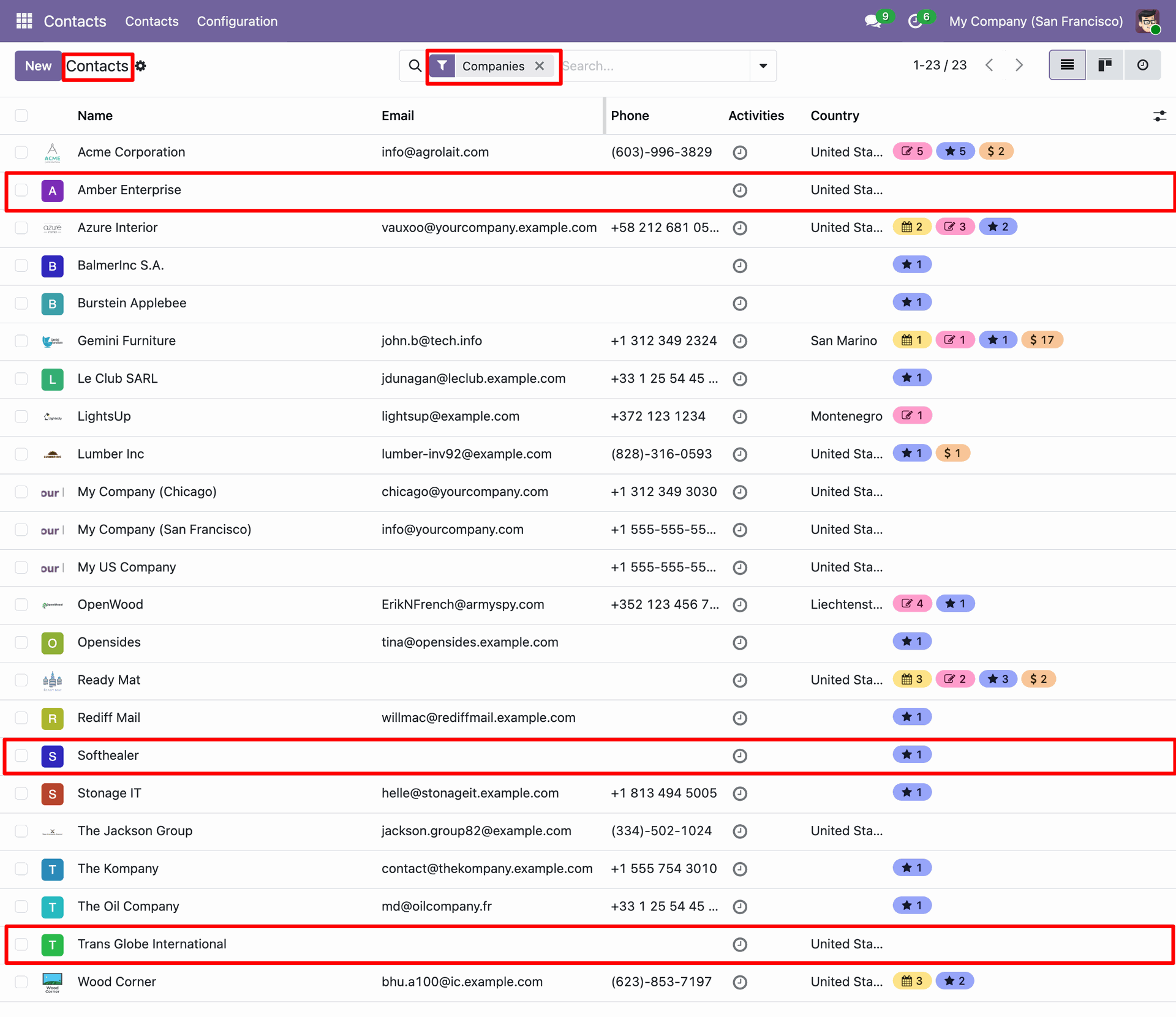1176x1017 pixels.
Task: Click the $ 1 tag on Lumber Inc
Action: click(x=952, y=453)
